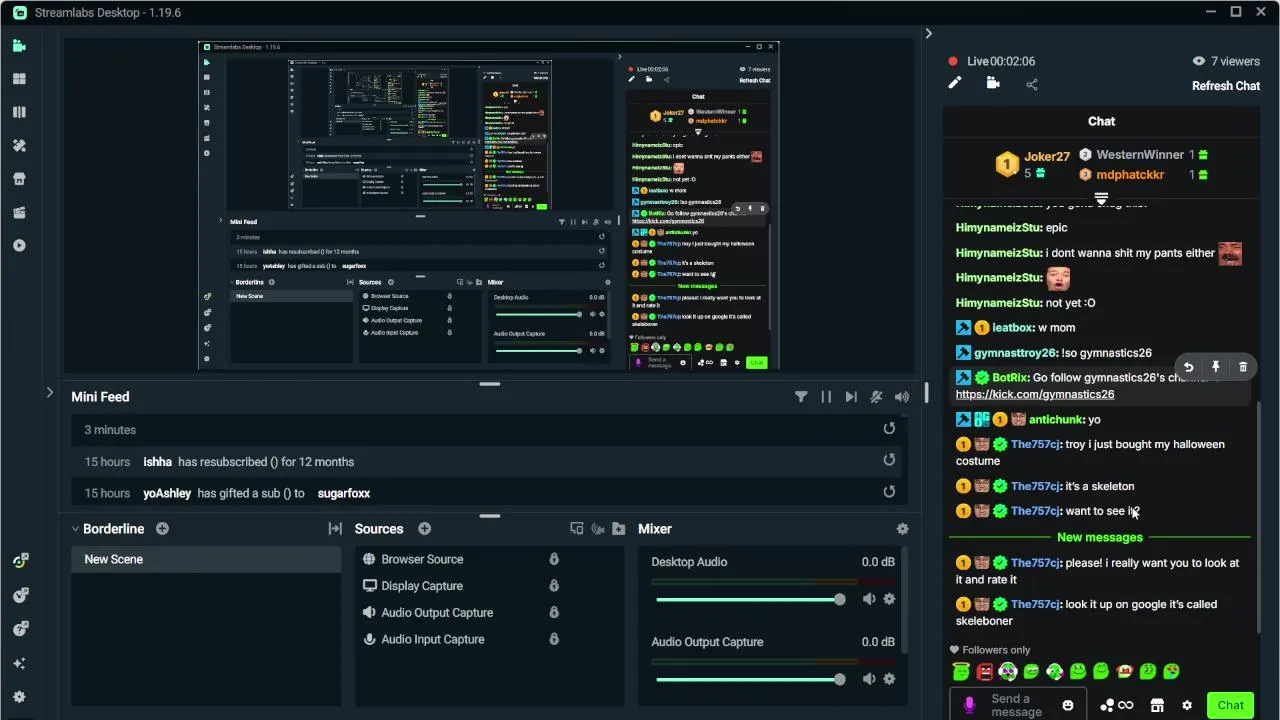1280x720 pixels.
Task: Open Settings gear at sidebar bottom
Action: tap(19, 697)
